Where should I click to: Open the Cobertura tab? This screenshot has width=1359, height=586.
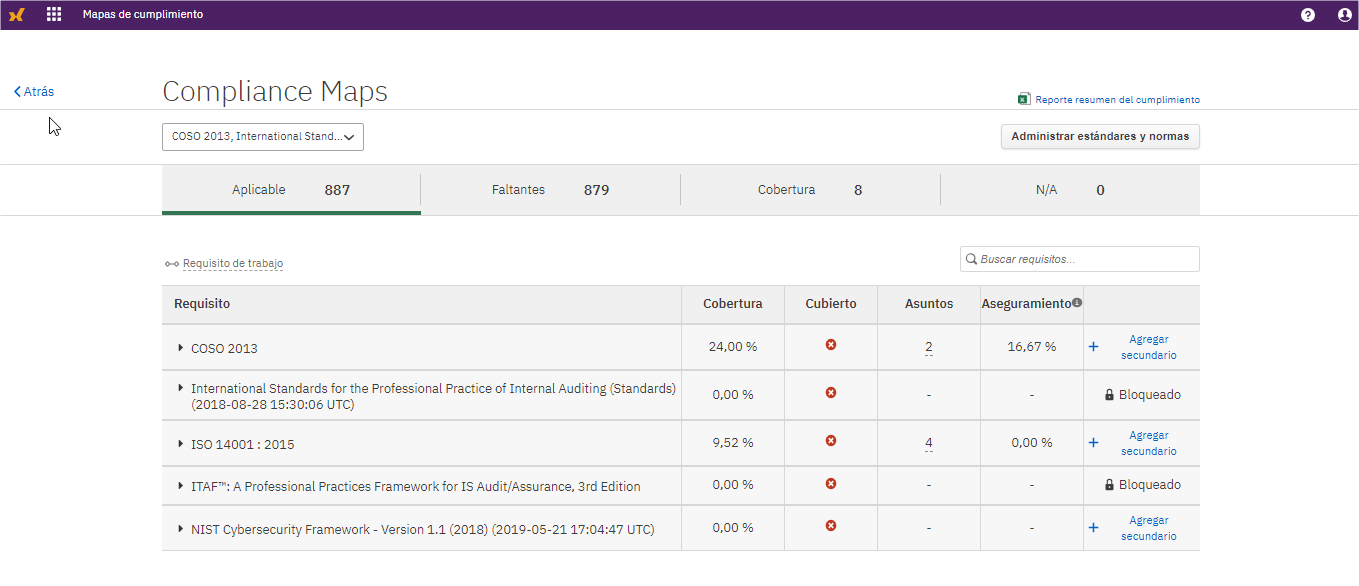810,189
